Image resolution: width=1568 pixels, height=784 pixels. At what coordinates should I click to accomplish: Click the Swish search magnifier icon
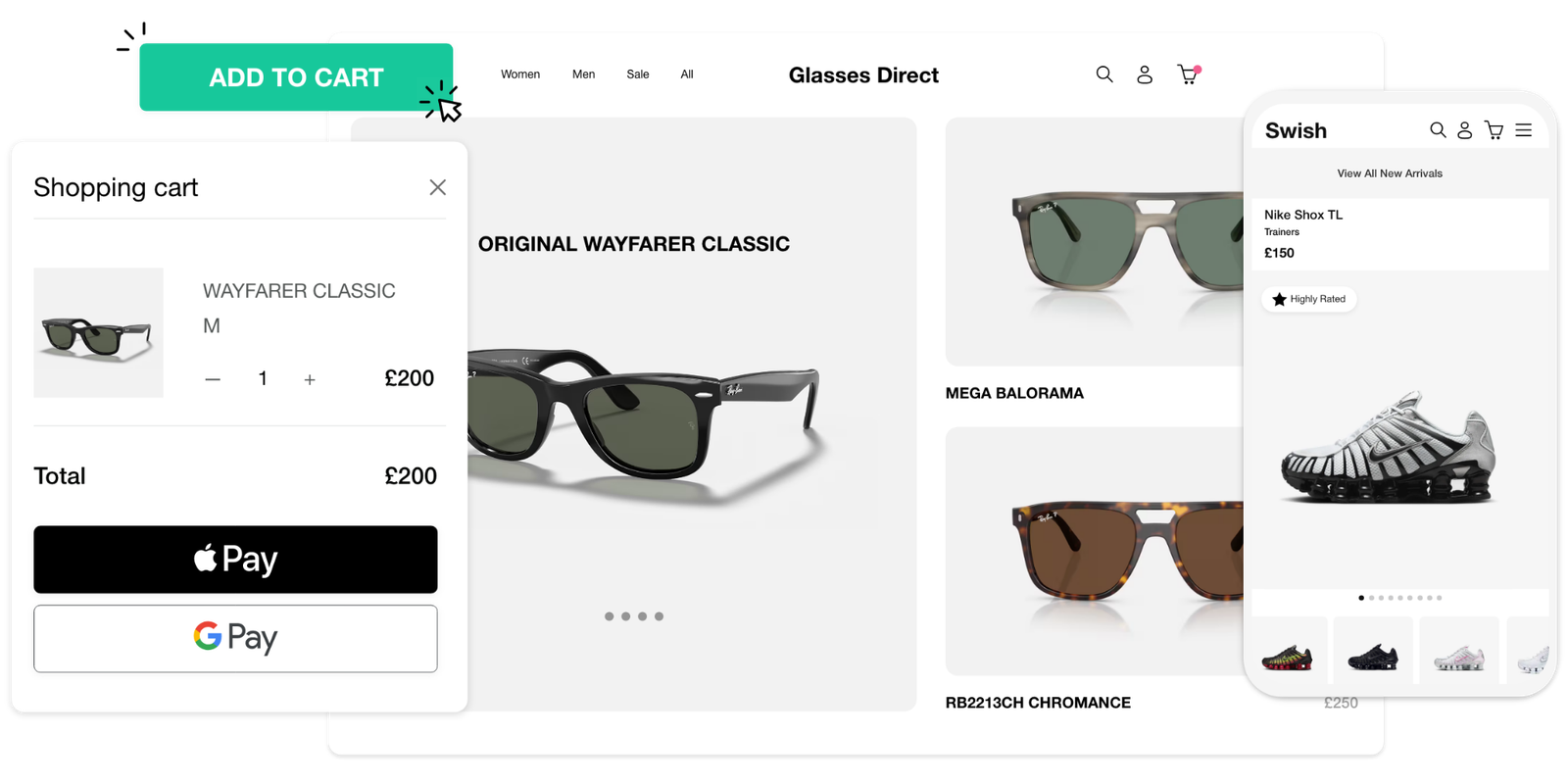tap(1438, 129)
